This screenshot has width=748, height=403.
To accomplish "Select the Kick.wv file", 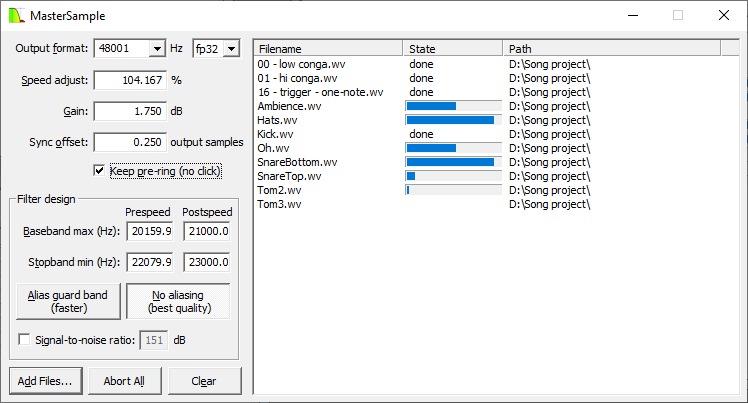I will (275, 134).
